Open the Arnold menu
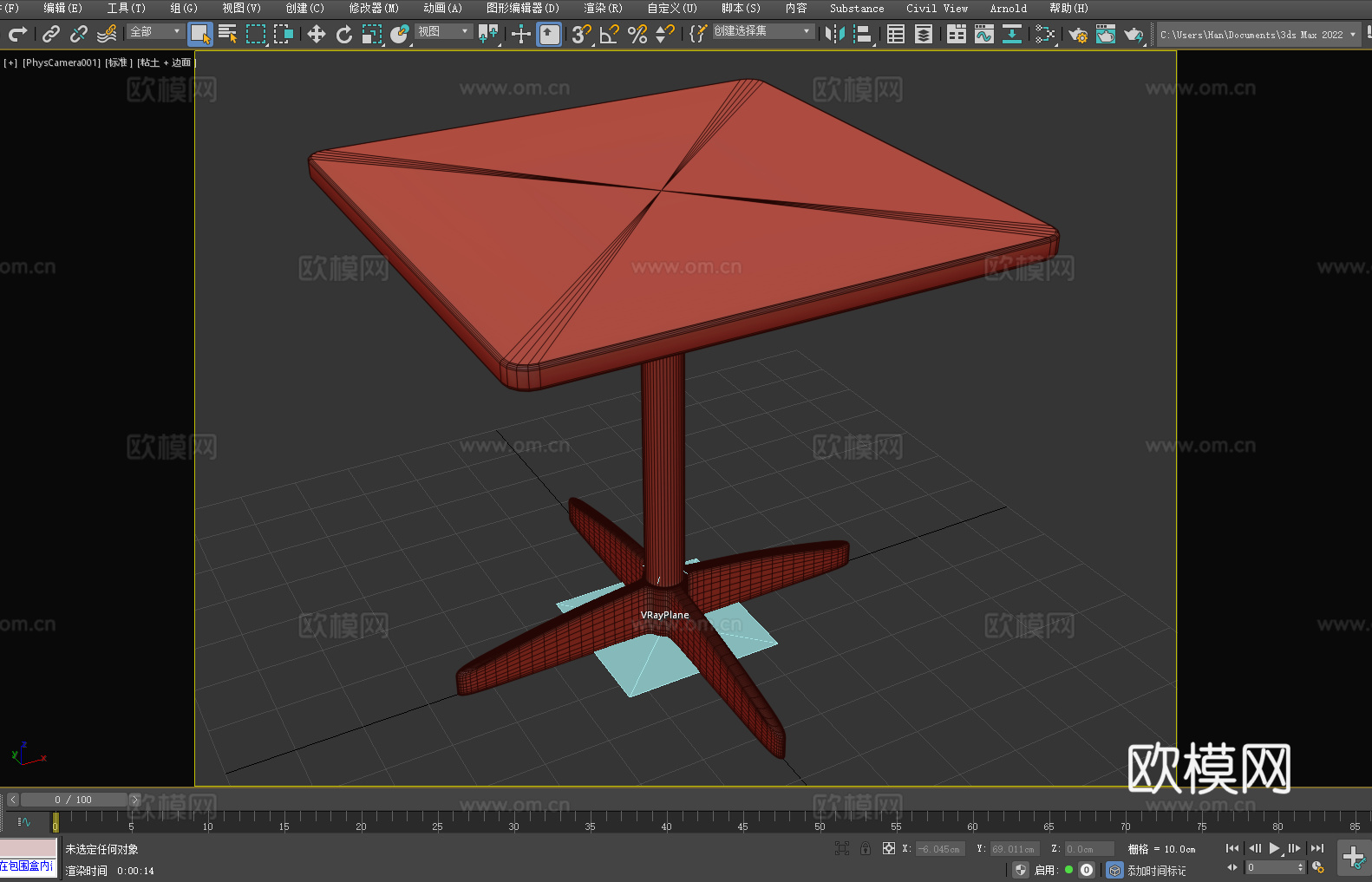Image resolution: width=1372 pixels, height=882 pixels. [1008, 8]
